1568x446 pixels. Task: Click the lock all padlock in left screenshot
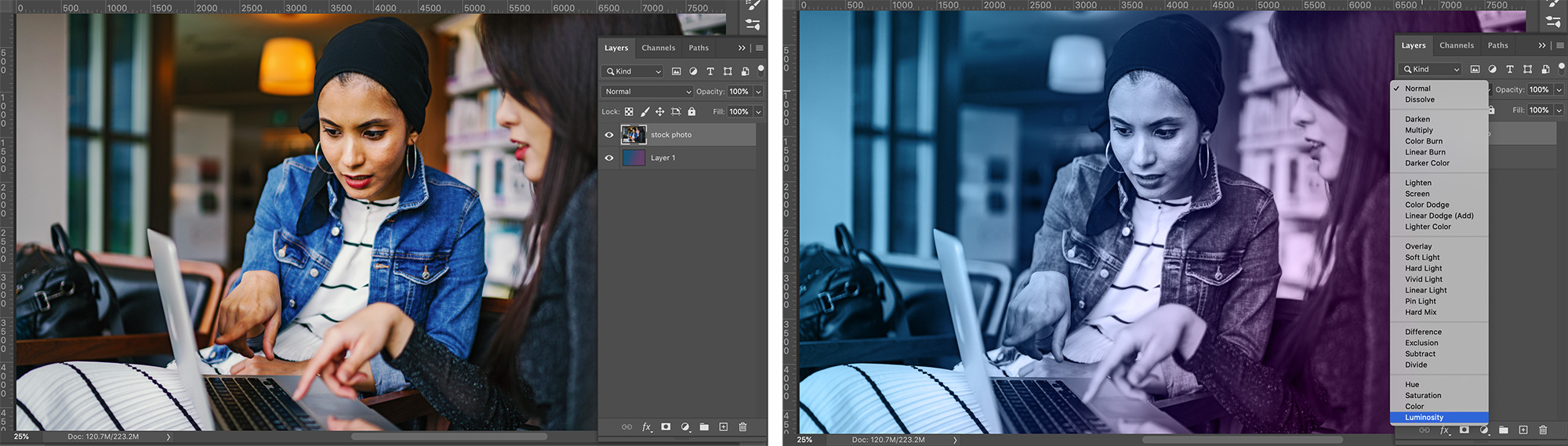691,112
